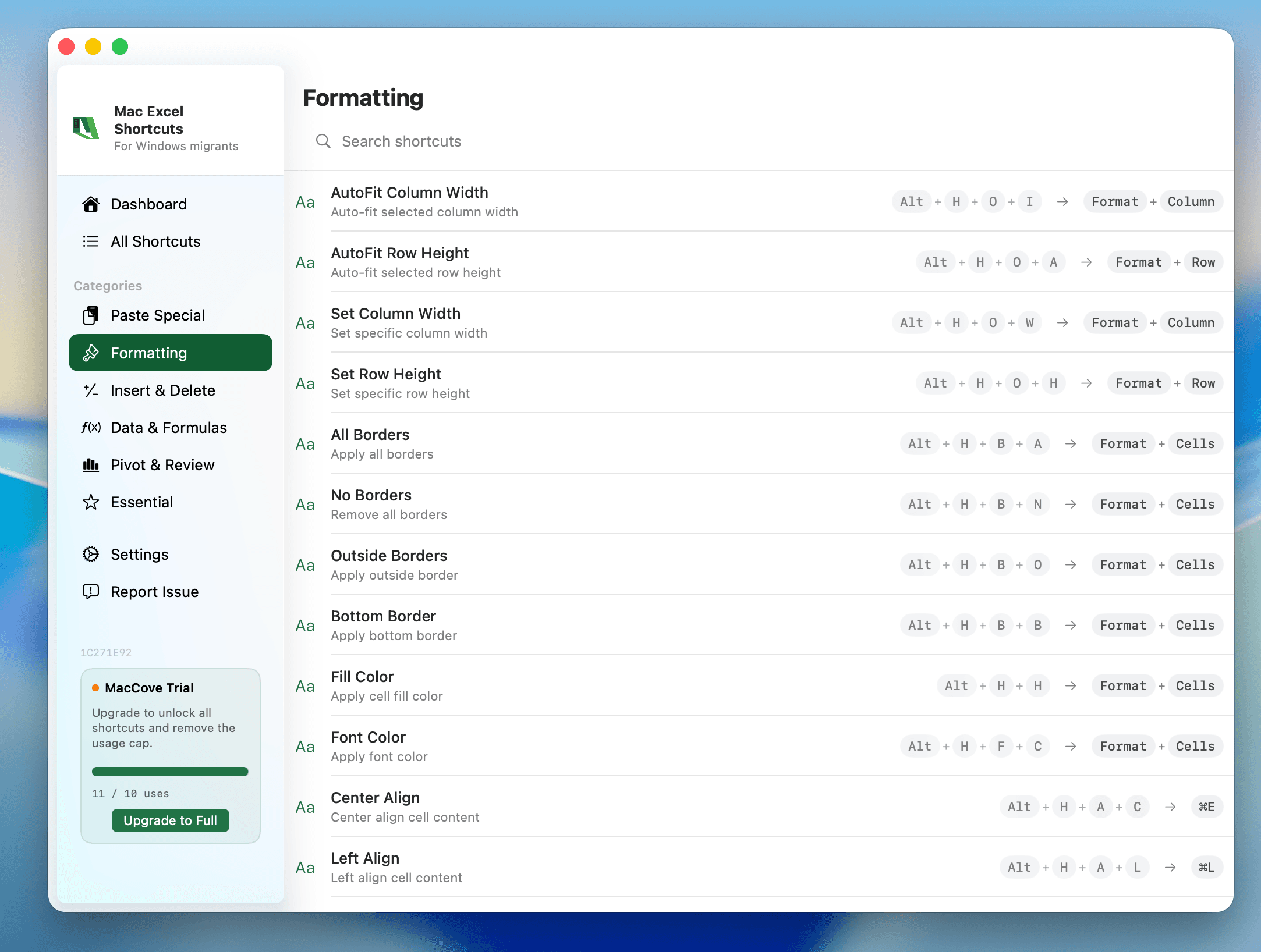
Task: Click the 'Column' badge in AutoFit Column Width row
Action: coord(1191,201)
